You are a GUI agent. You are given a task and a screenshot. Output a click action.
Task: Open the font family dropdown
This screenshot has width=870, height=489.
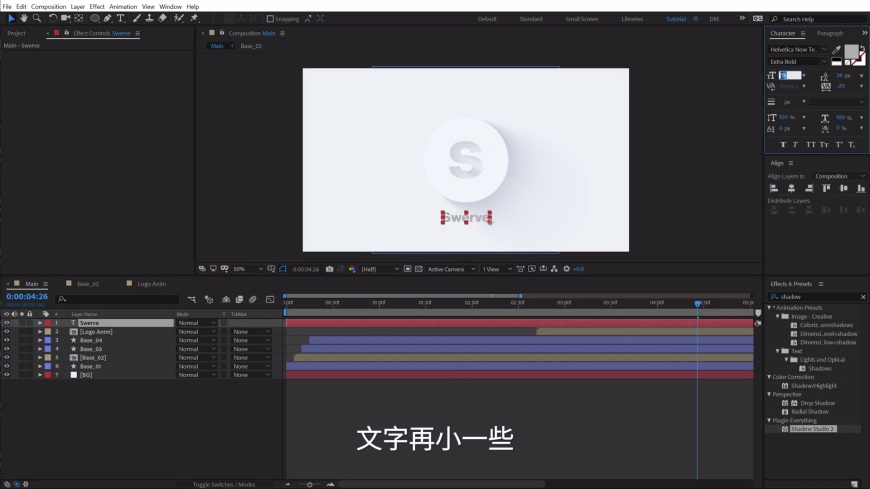[798, 49]
